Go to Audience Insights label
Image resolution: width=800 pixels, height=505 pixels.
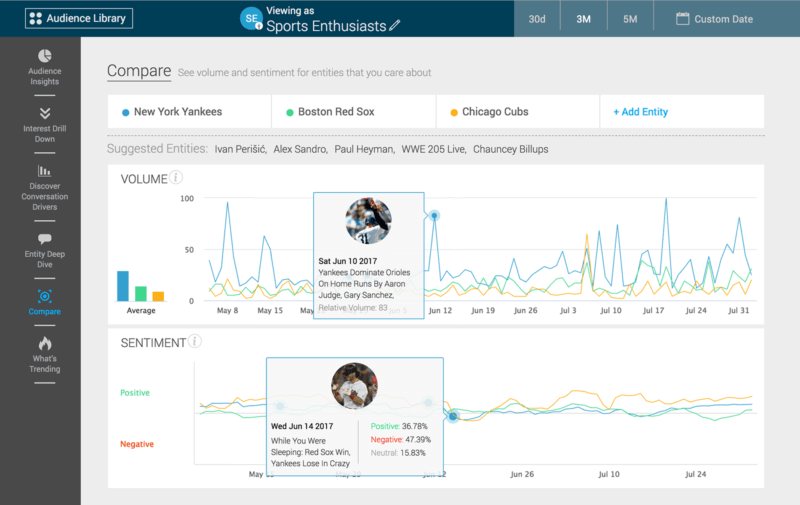coord(45,77)
